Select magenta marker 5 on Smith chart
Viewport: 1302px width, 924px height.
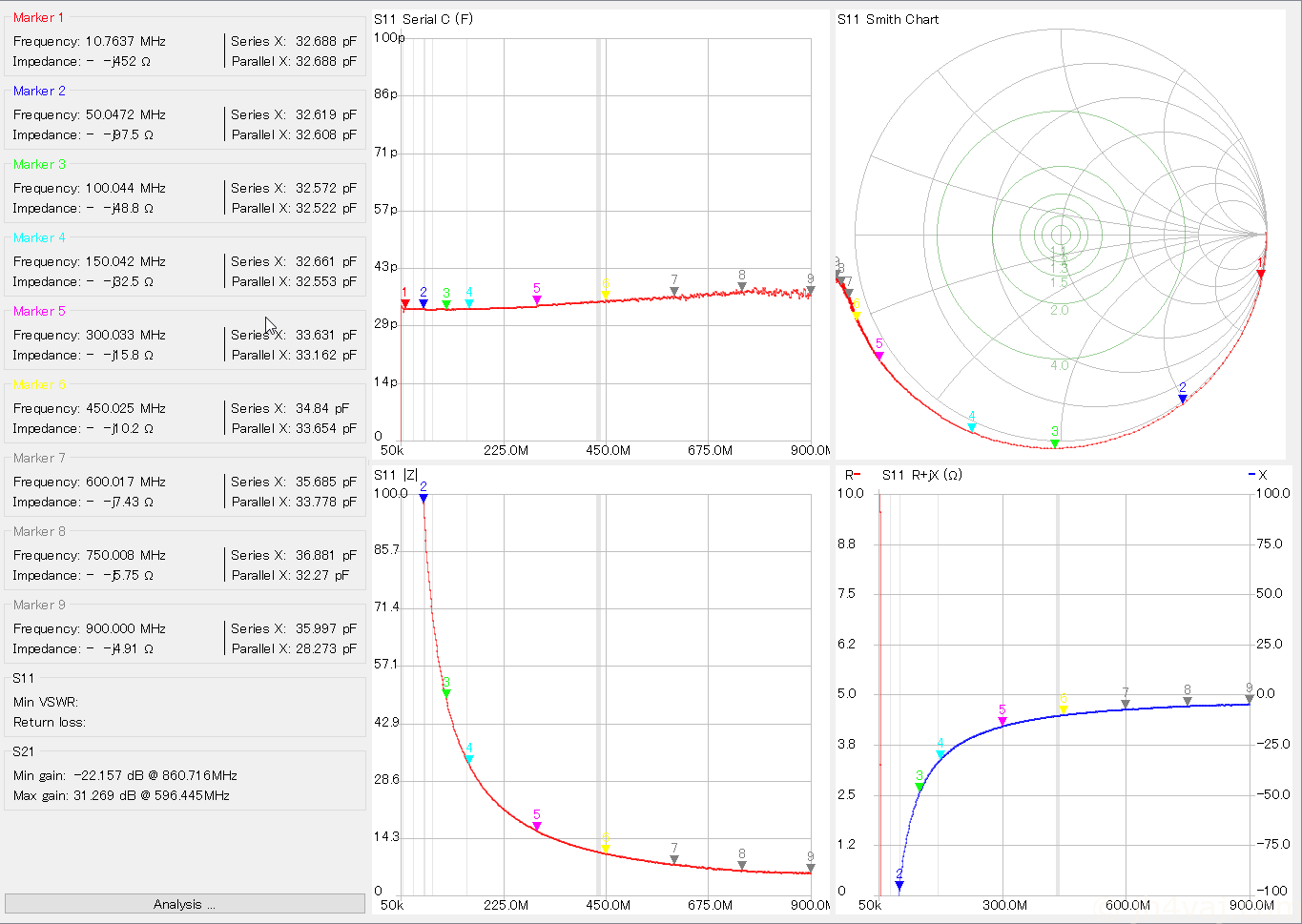879,356
